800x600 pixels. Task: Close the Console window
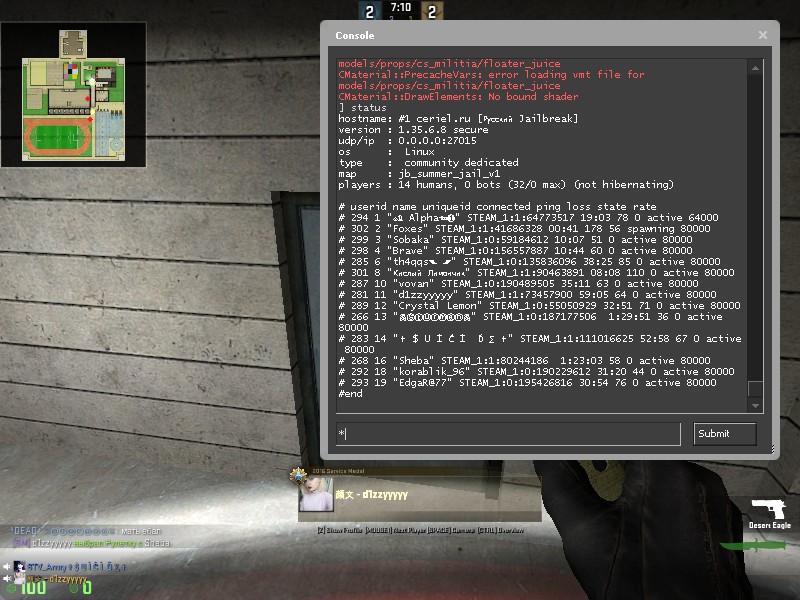(763, 35)
